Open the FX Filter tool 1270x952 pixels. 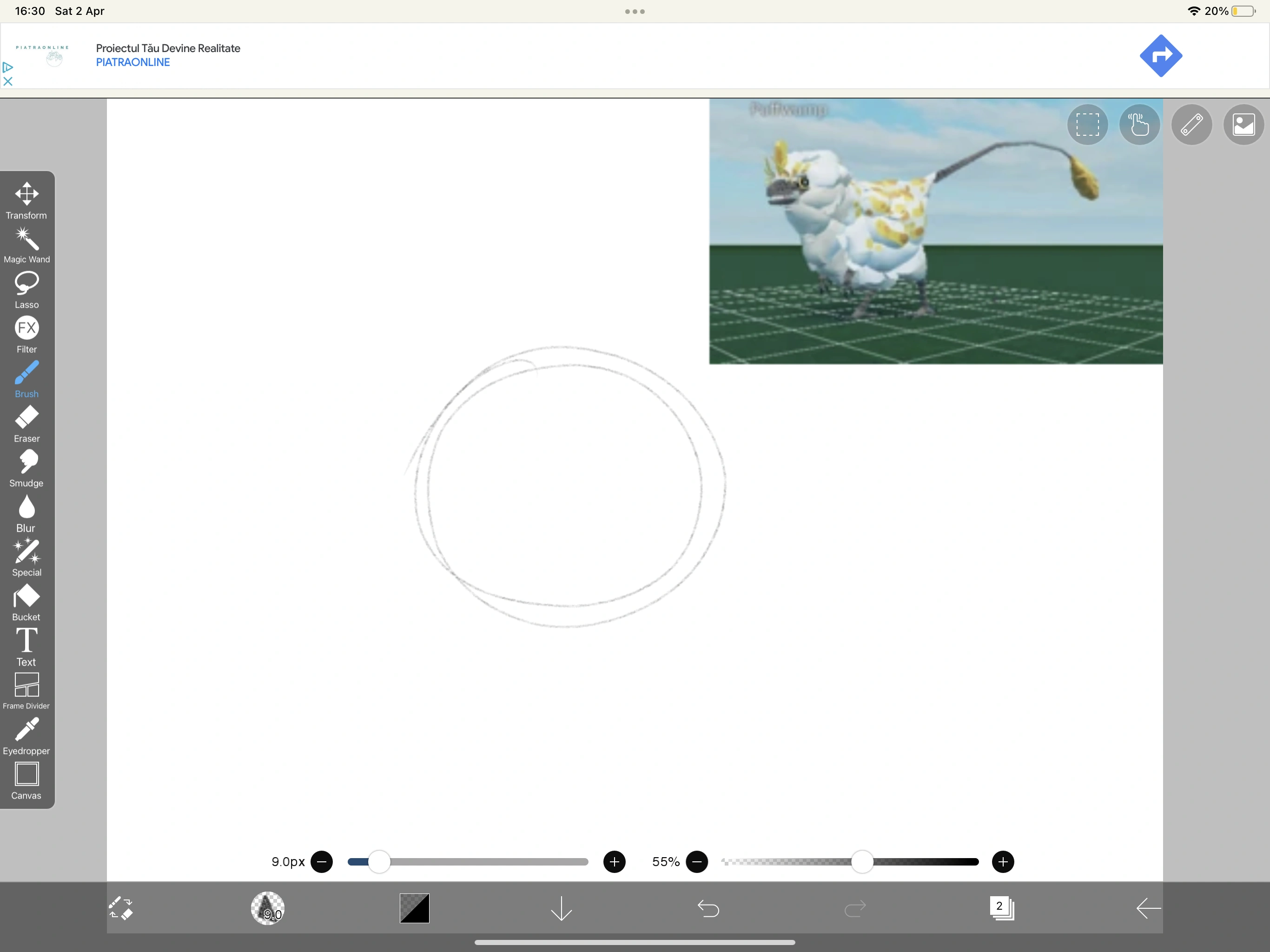[x=26, y=334]
